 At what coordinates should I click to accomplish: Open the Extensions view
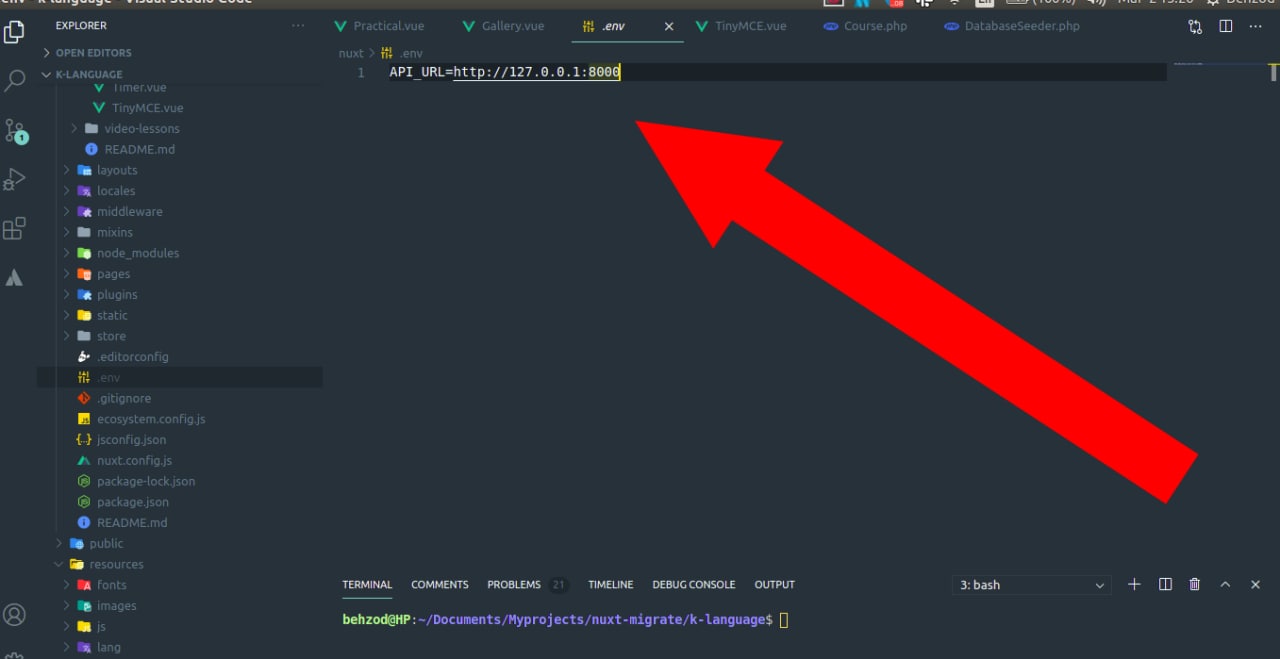[x=14, y=229]
